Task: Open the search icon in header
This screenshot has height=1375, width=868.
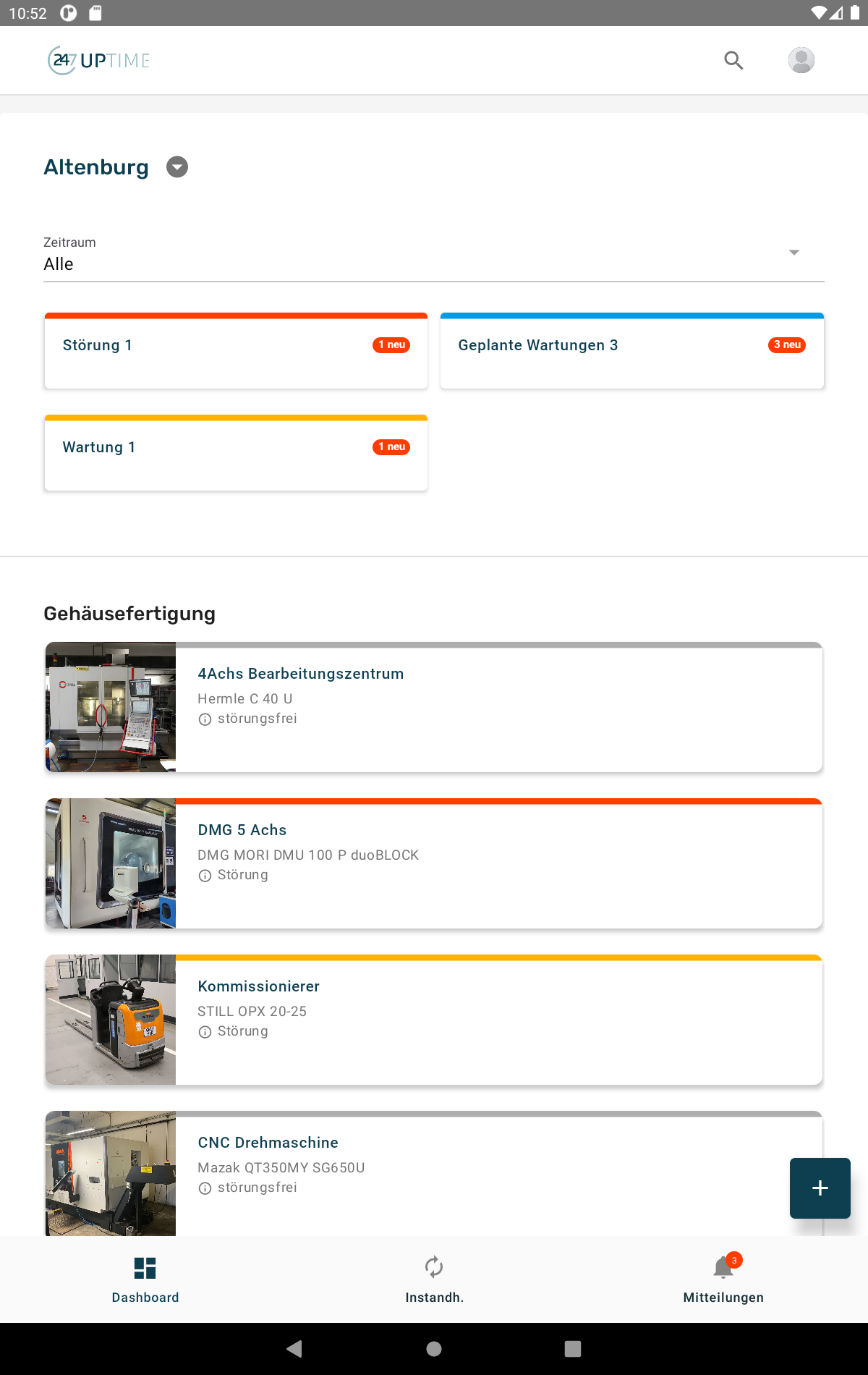Action: pos(733,61)
